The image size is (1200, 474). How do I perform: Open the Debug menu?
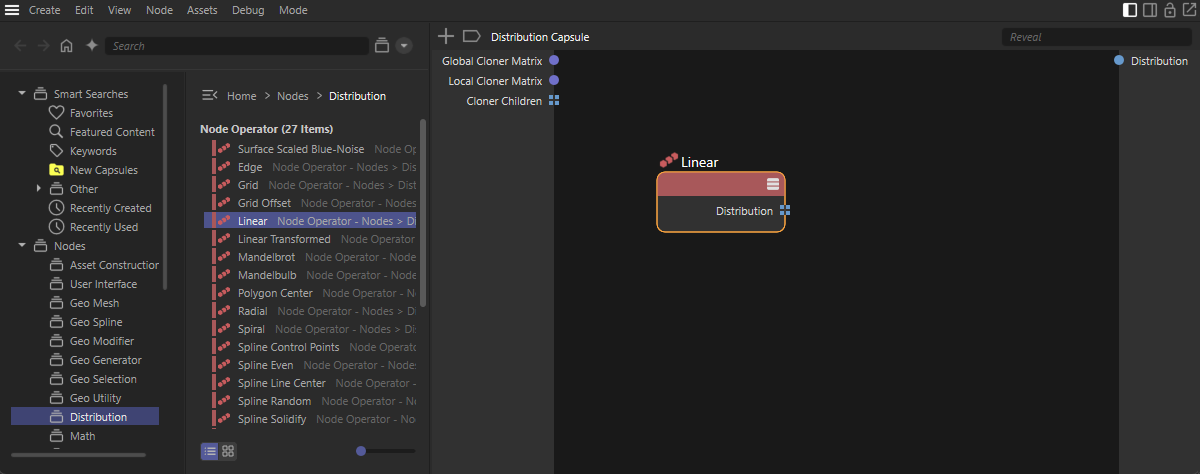click(248, 10)
